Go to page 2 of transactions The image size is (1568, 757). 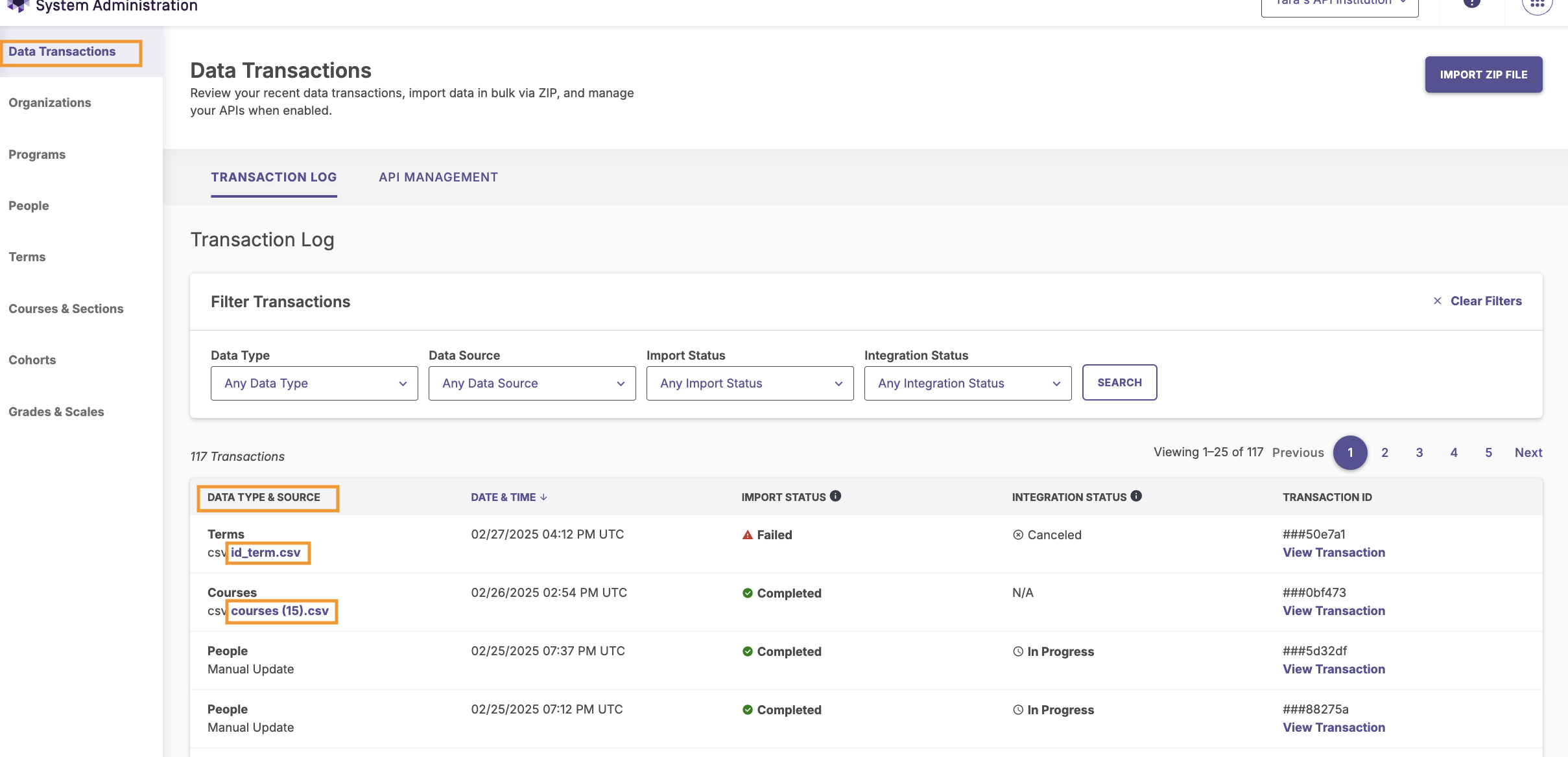tap(1385, 452)
